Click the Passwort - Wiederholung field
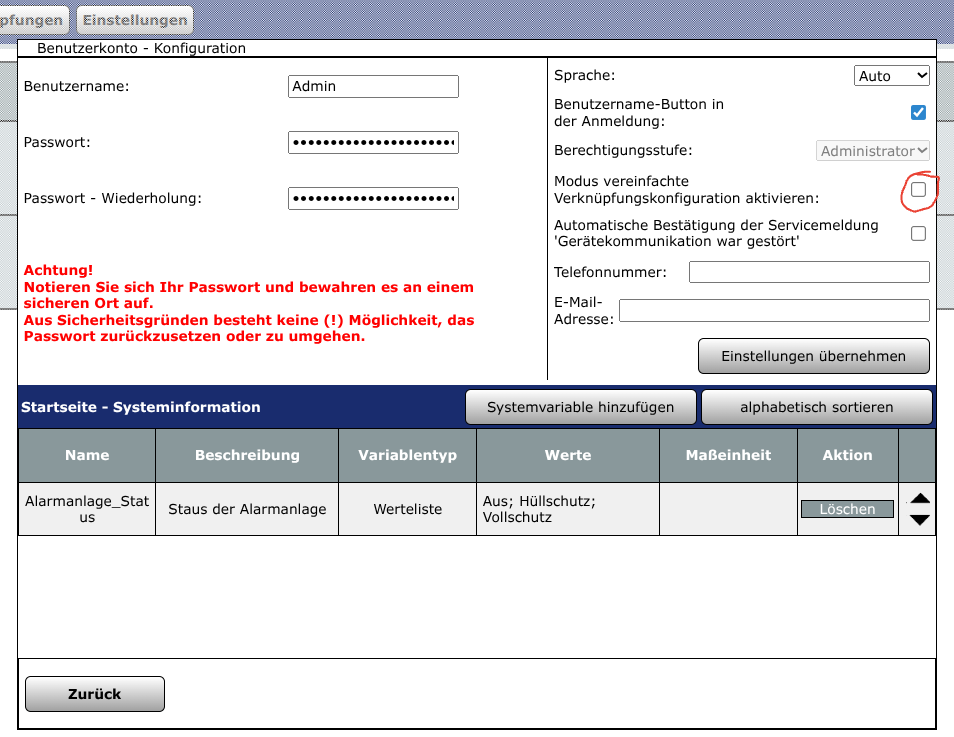 (373, 199)
